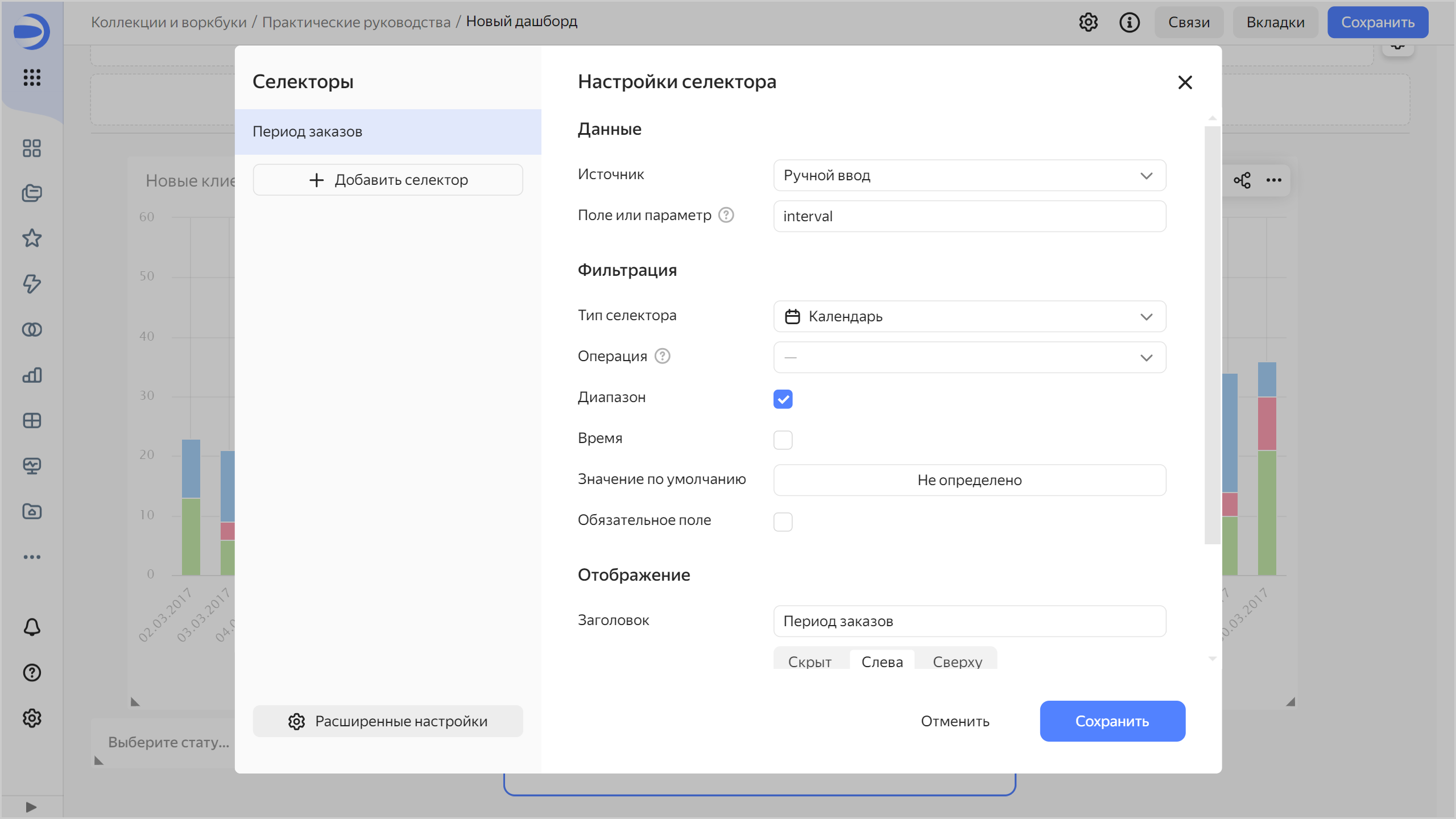This screenshot has width=1456, height=819.
Task: Expand the Операция dropdown
Action: (x=969, y=357)
